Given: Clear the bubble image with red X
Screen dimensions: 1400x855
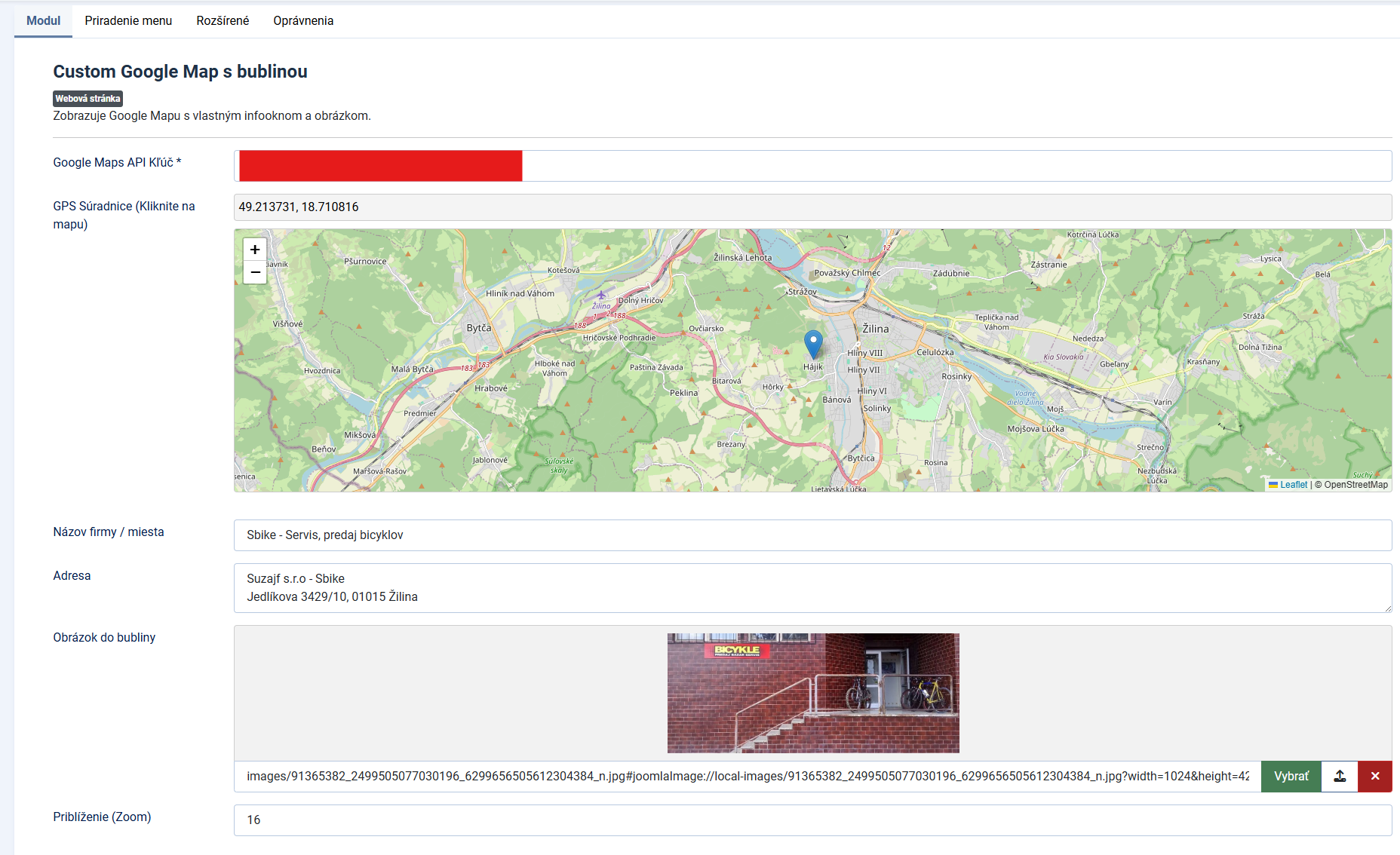Looking at the screenshot, I should point(1375,776).
